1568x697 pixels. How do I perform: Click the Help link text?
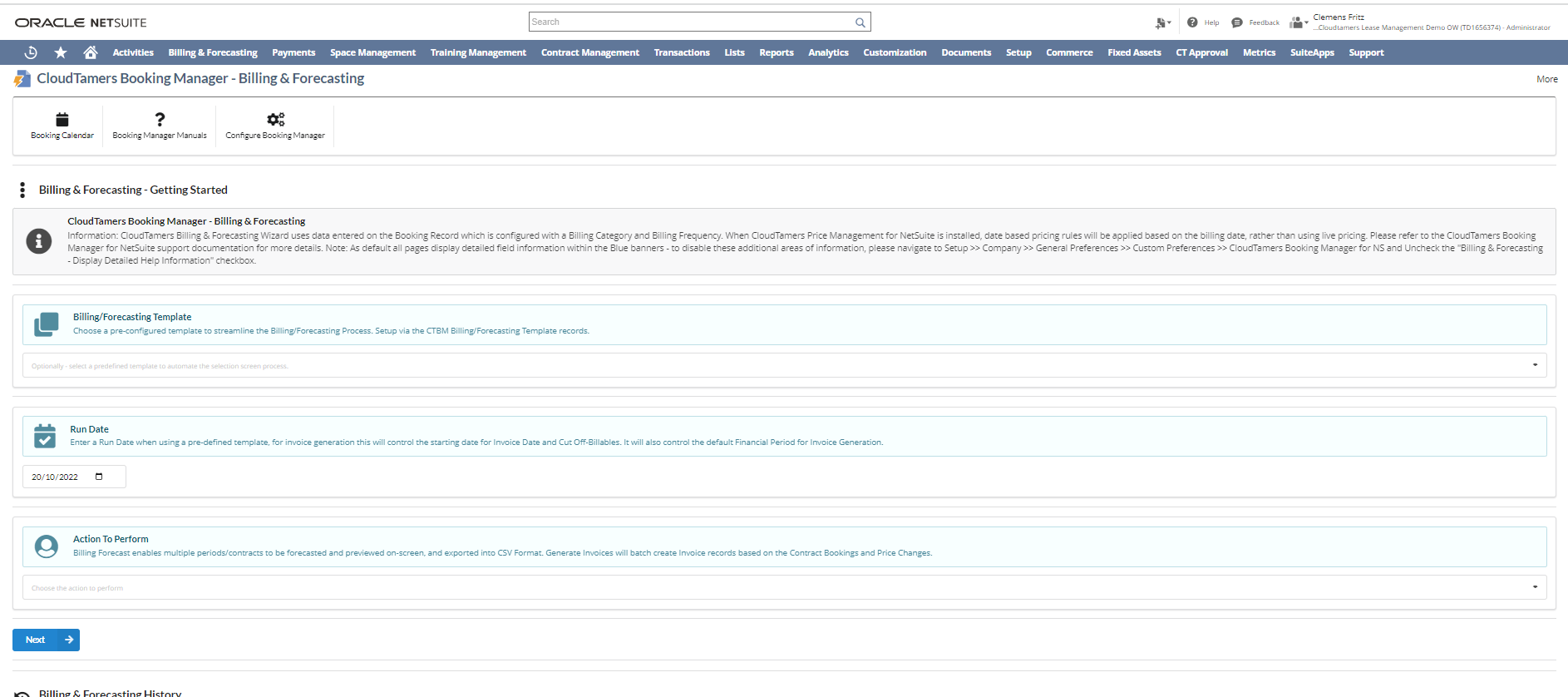1211,22
